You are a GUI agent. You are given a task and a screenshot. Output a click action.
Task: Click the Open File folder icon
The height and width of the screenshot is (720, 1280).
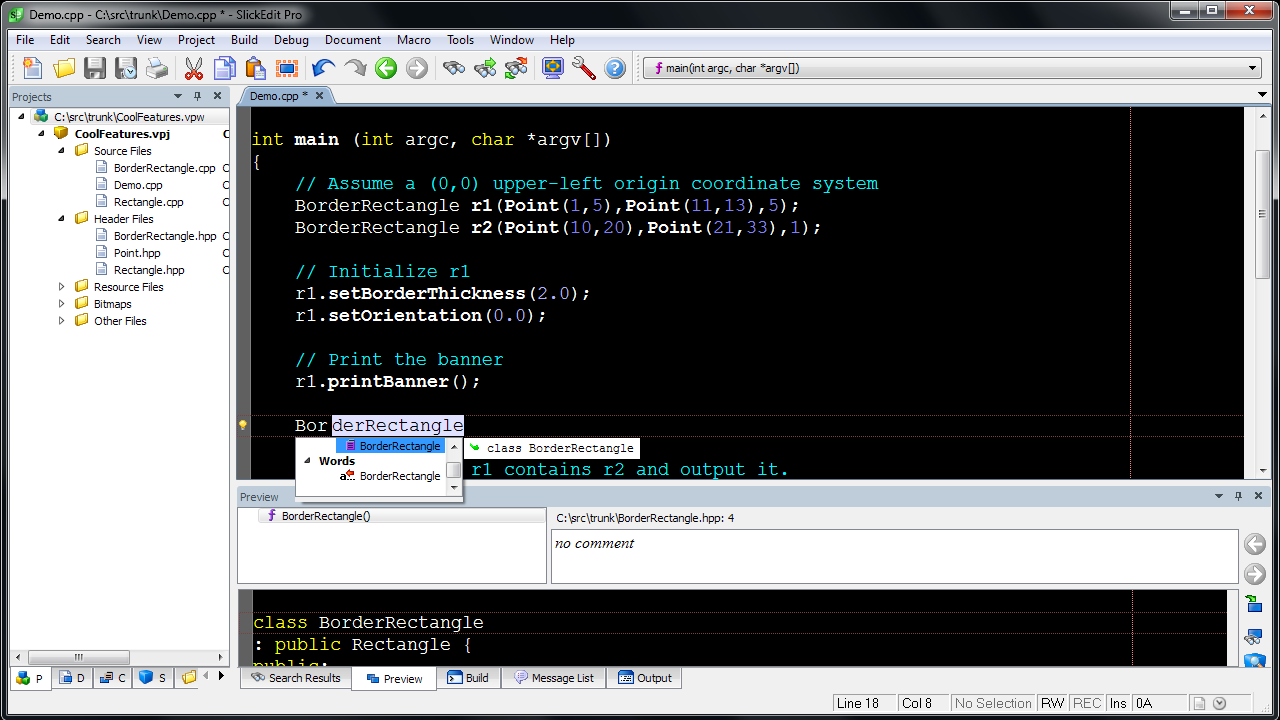[64, 68]
